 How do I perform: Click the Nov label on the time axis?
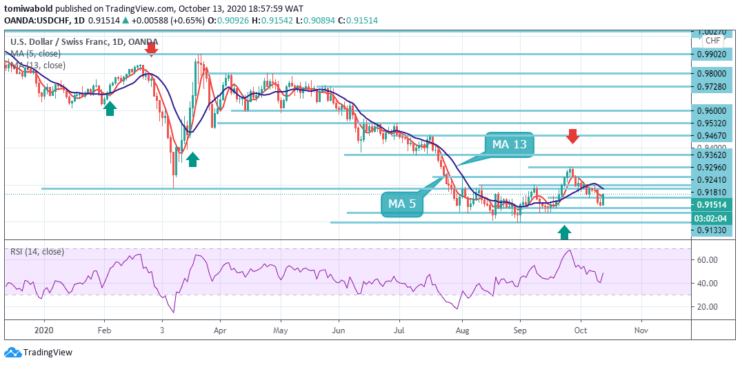coord(641,330)
